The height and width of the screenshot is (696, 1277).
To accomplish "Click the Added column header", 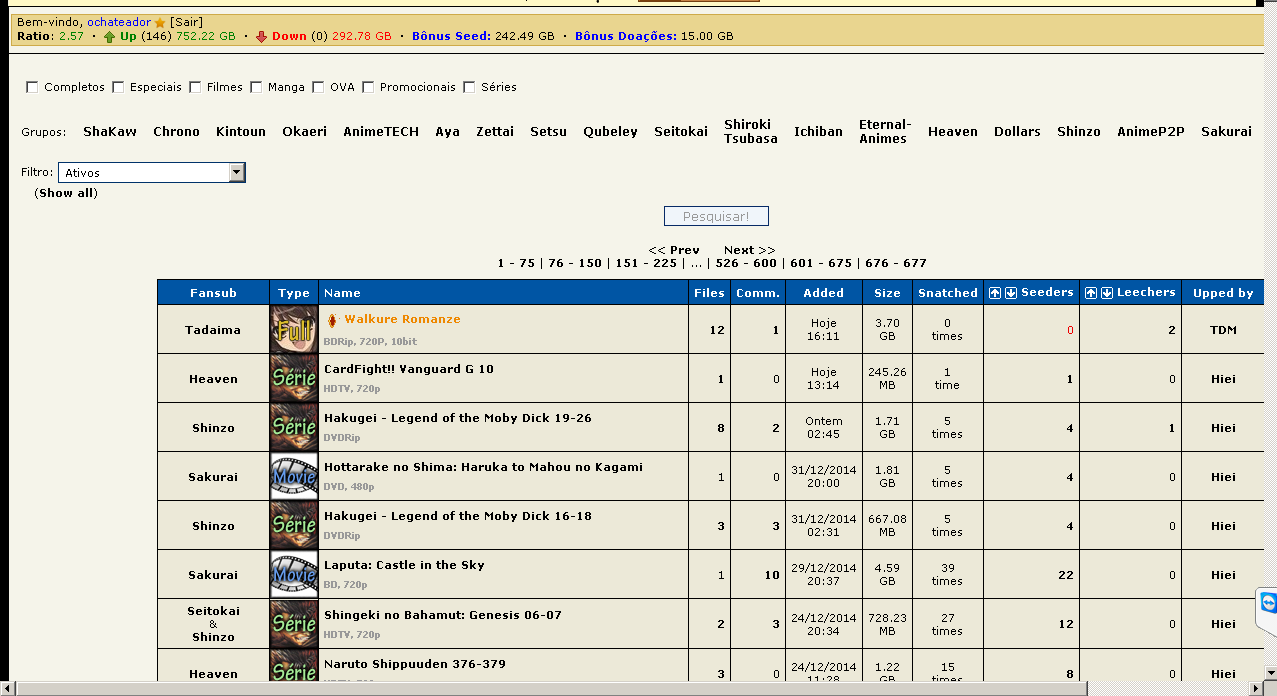I will pyautogui.click(x=823, y=293).
